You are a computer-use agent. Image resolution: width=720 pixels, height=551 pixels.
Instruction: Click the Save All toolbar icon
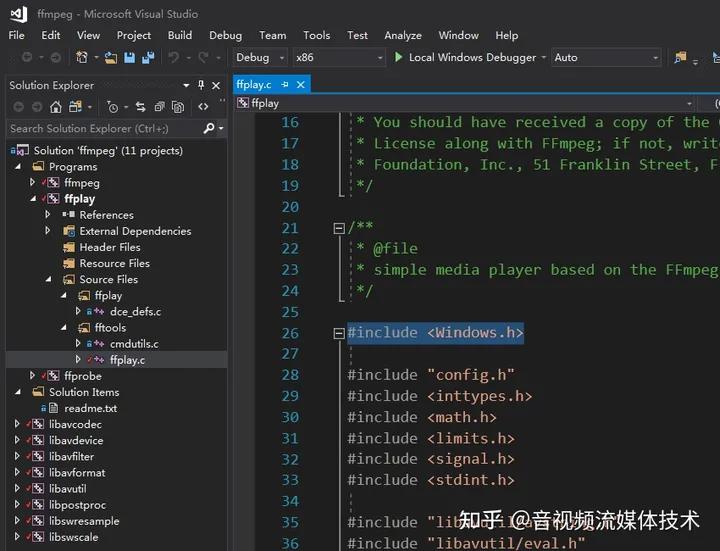point(148,57)
